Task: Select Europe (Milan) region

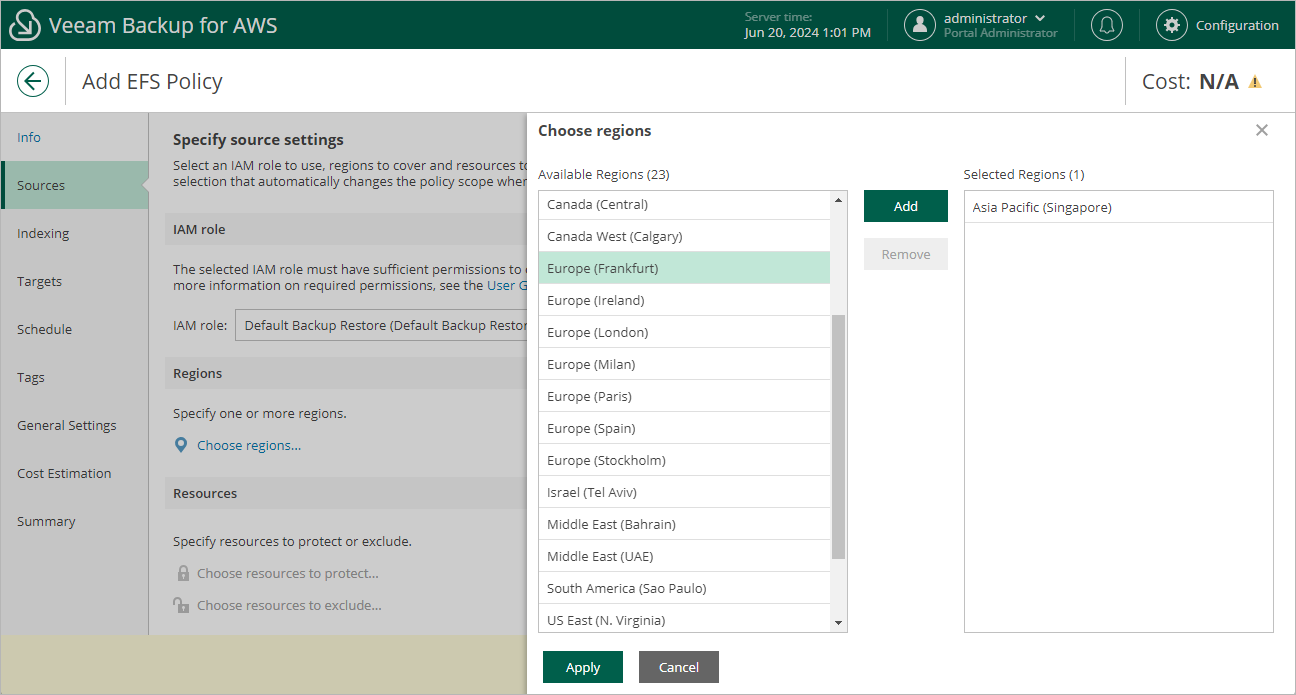Action: (684, 364)
